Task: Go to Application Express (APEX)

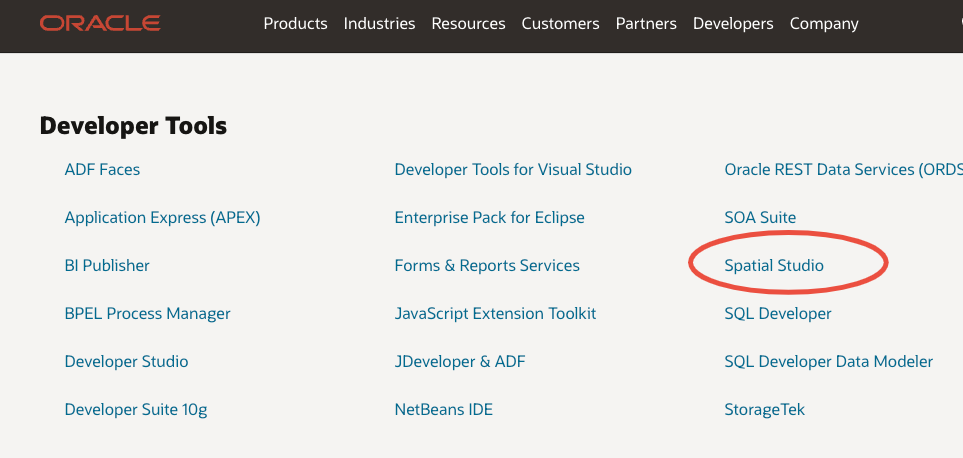Action: 162,218
